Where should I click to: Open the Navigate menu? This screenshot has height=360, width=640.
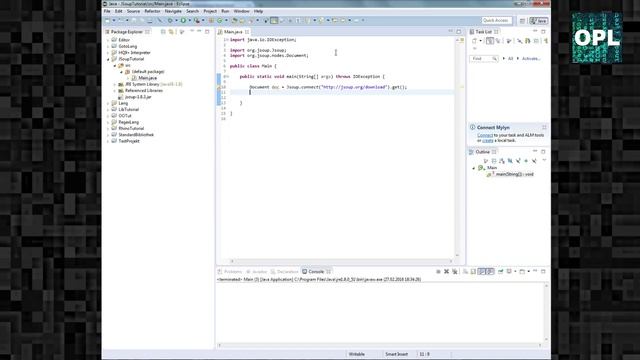pos(173,11)
